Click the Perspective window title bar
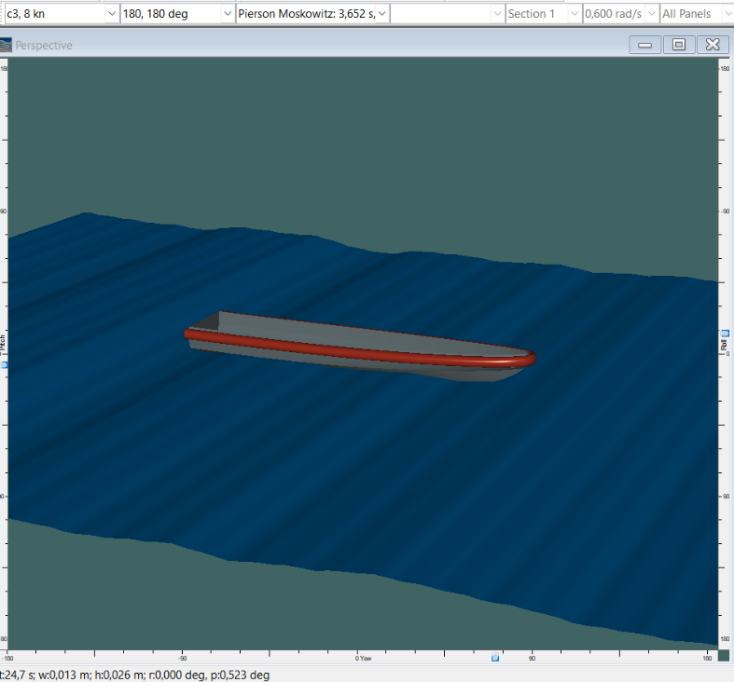Screen dimensions: 734x682 pos(300,45)
